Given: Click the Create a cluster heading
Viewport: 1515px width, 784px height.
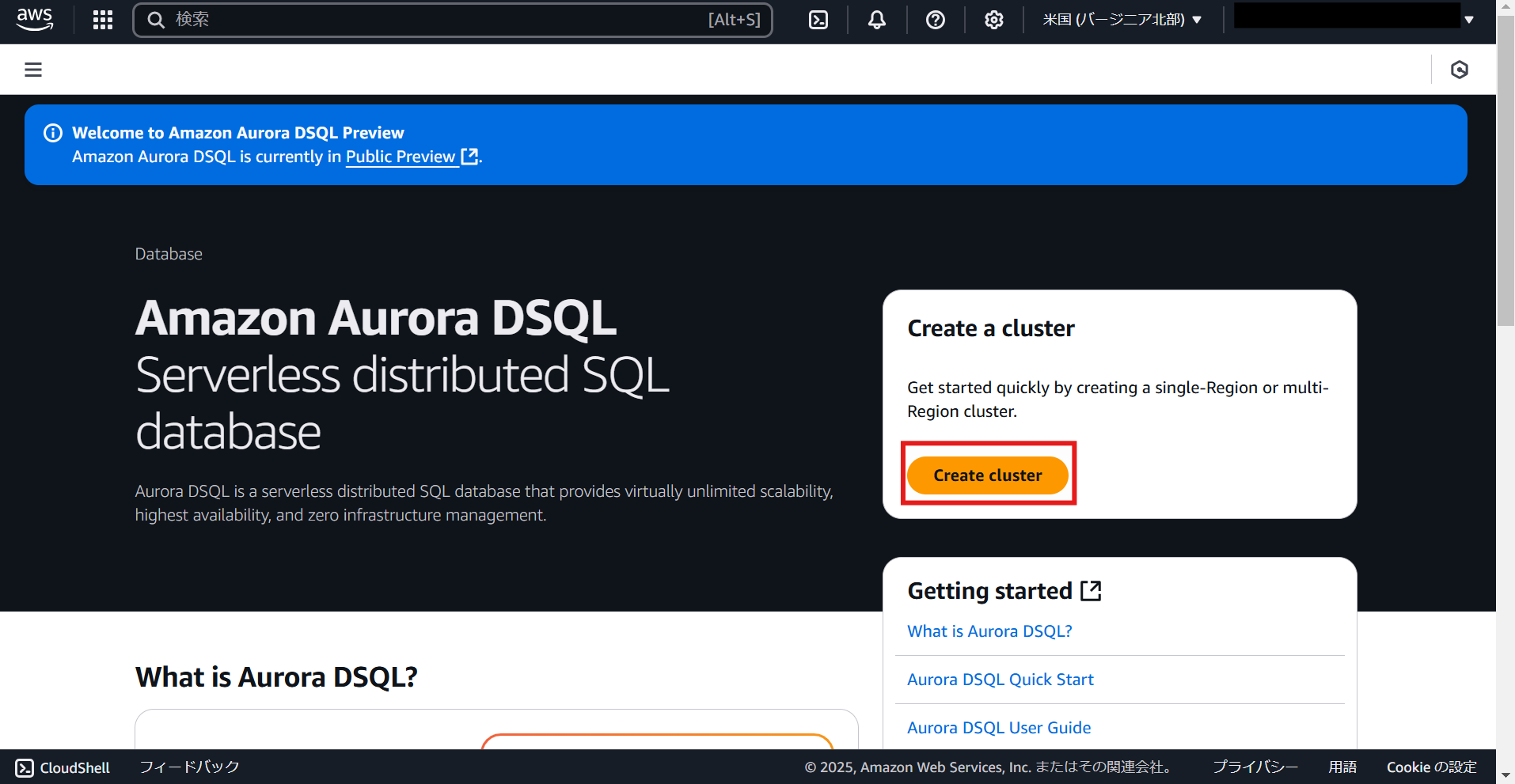Looking at the screenshot, I should [x=991, y=328].
